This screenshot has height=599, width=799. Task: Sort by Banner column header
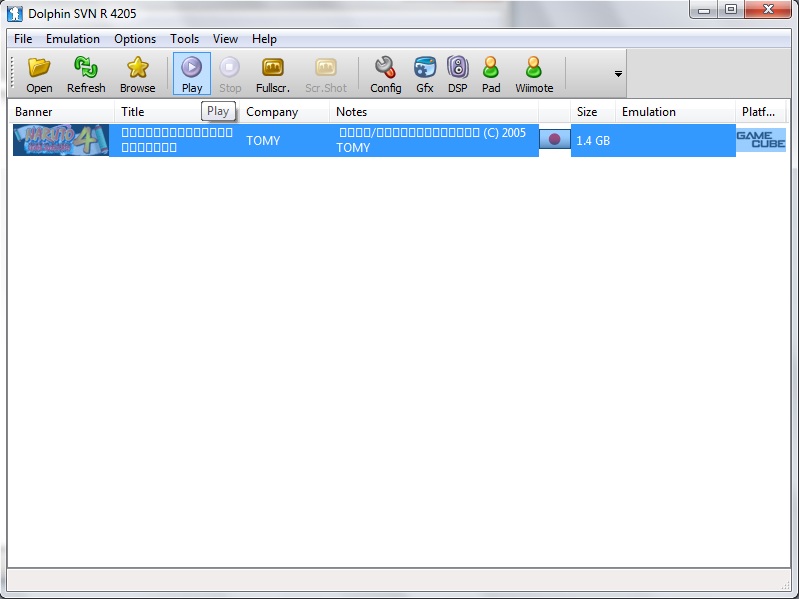pyautogui.click(x=61, y=112)
